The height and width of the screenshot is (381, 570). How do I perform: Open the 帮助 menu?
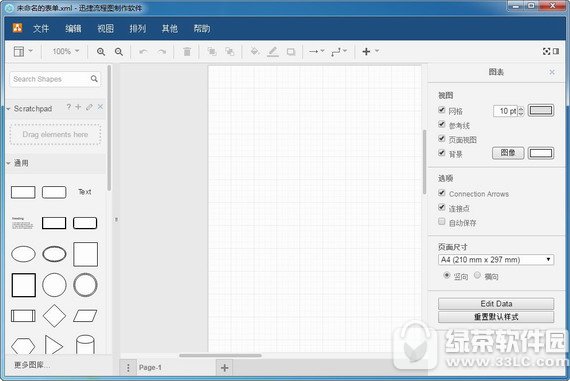tap(202, 28)
